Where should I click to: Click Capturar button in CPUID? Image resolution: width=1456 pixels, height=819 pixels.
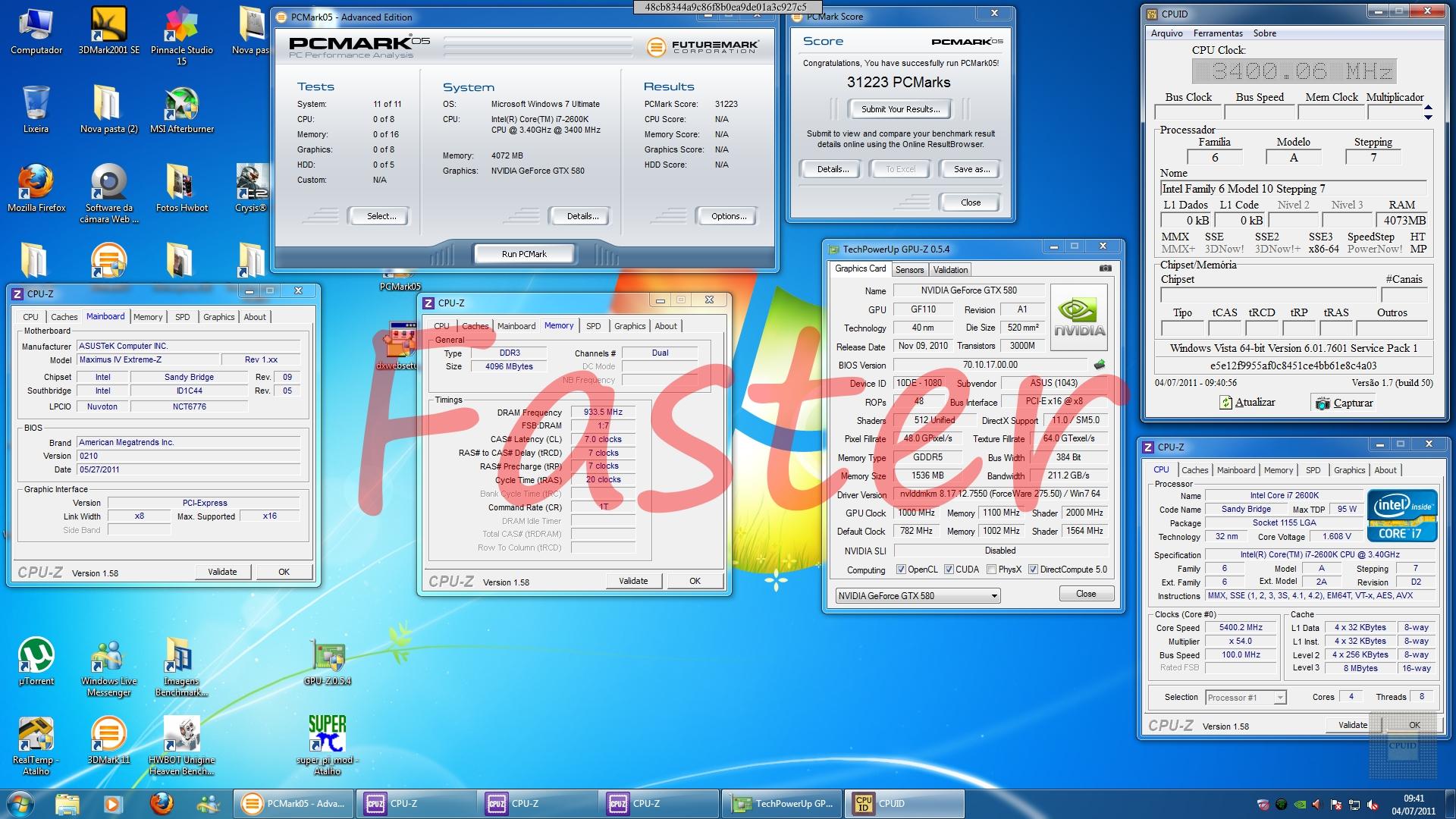[1345, 403]
